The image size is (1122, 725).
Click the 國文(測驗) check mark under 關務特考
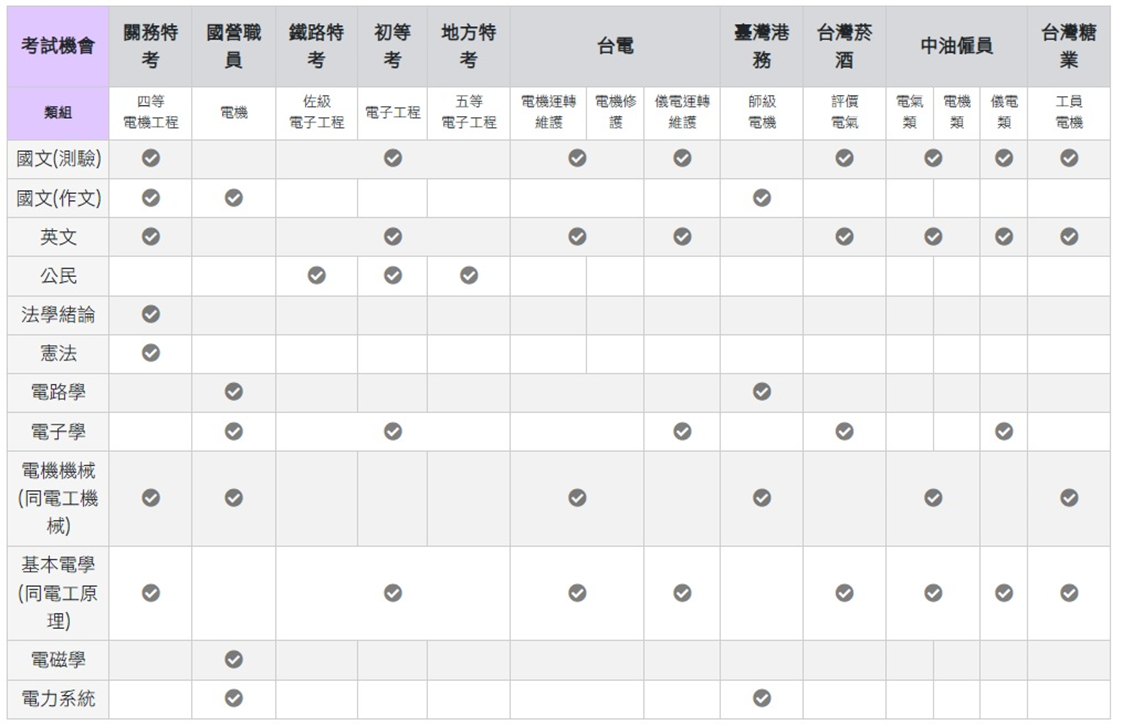point(150,158)
